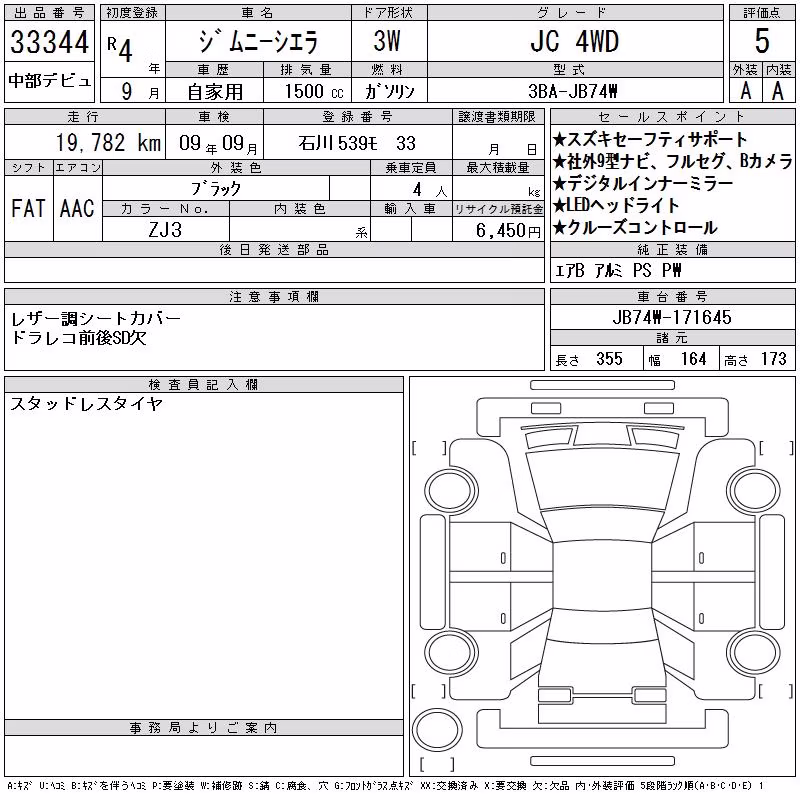This screenshot has width=800, height=800.
Task: Click recycle deposit 6,450円
Action: [x=508, y=231]
